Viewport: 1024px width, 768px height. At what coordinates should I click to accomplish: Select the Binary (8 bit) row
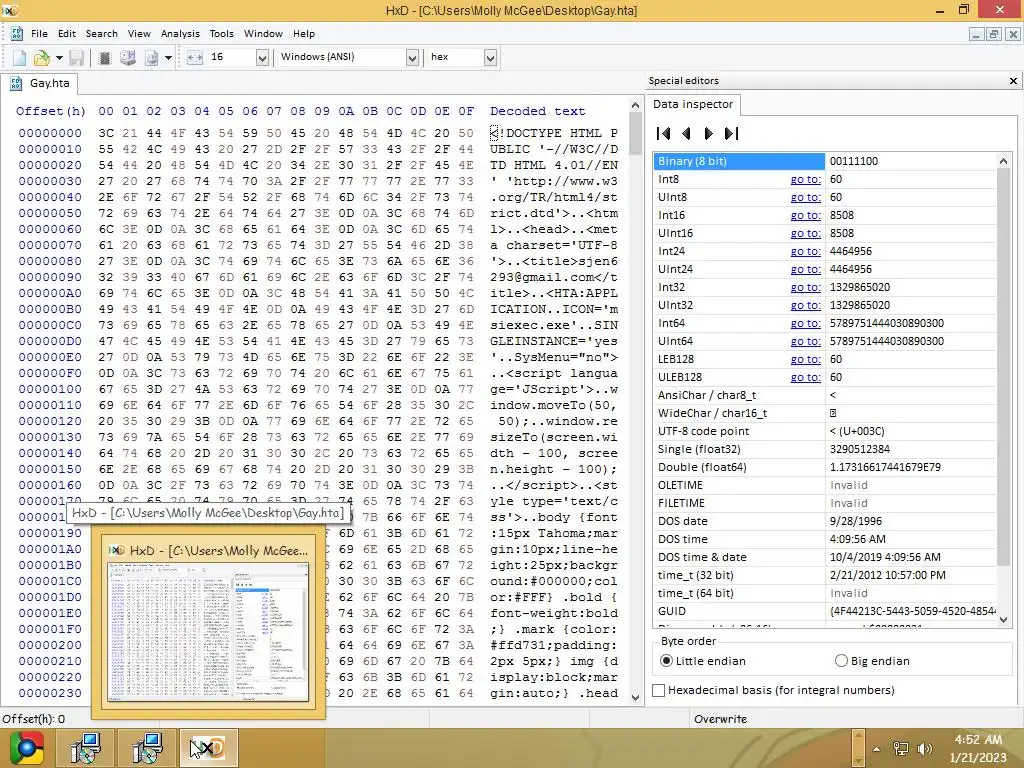pos(824,161)
